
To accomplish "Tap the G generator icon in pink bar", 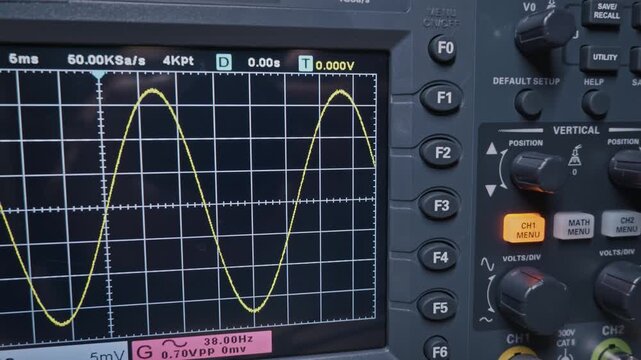I will coord(144,351).
